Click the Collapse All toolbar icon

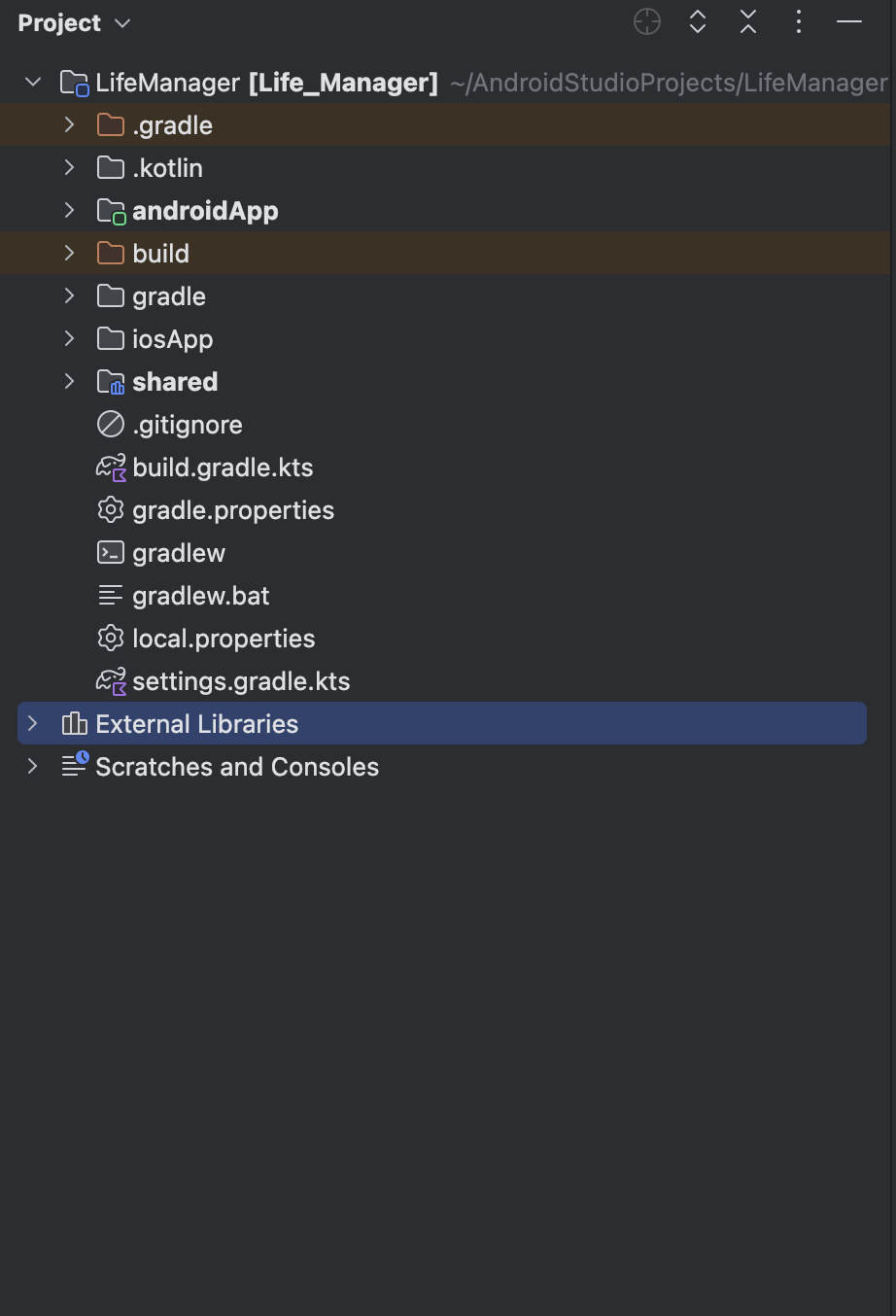pos(748,22)
